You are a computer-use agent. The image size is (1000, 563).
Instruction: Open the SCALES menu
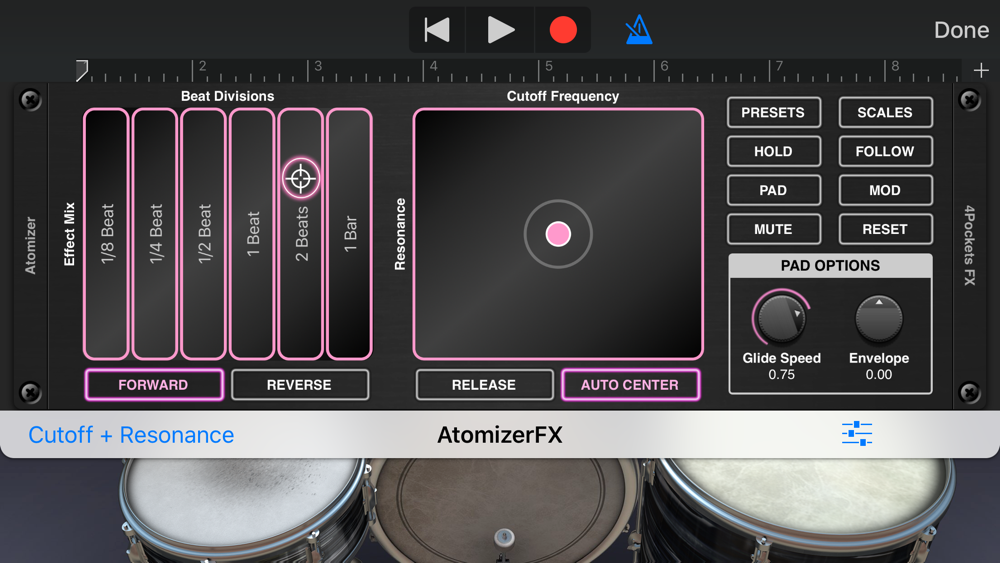(885, 113)
